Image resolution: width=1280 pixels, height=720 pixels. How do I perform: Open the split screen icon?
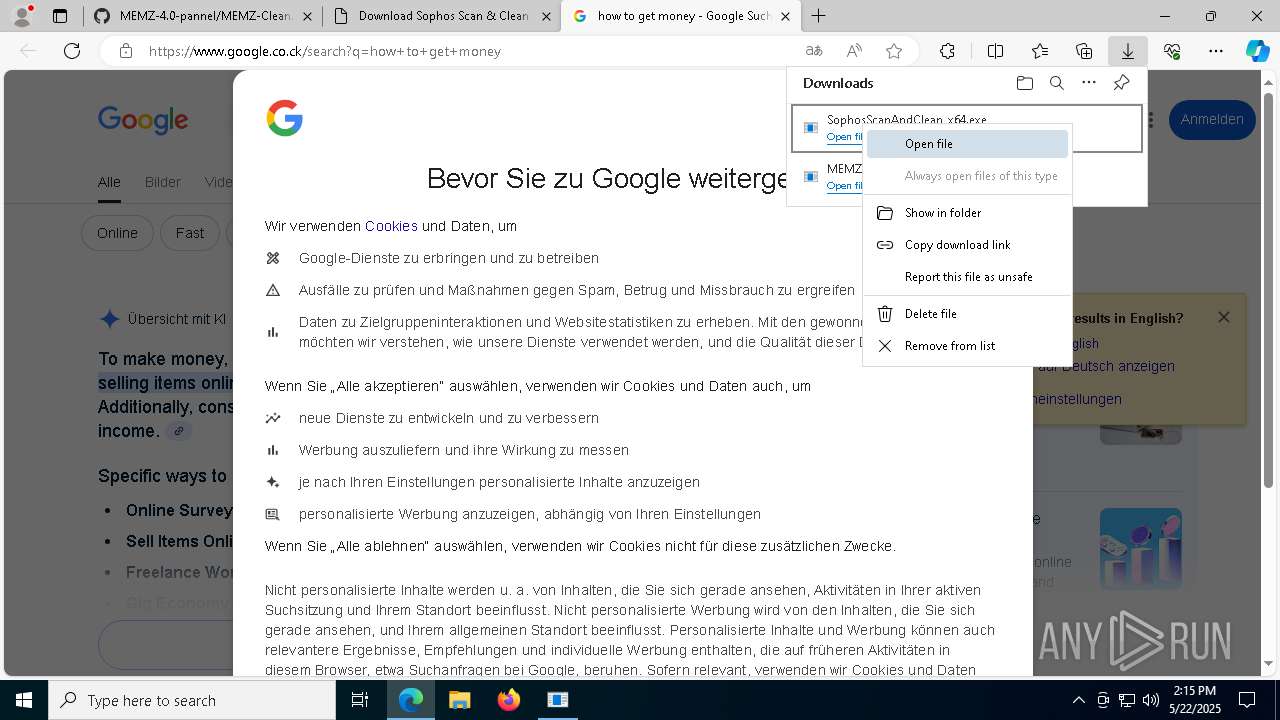coord(995,51)
